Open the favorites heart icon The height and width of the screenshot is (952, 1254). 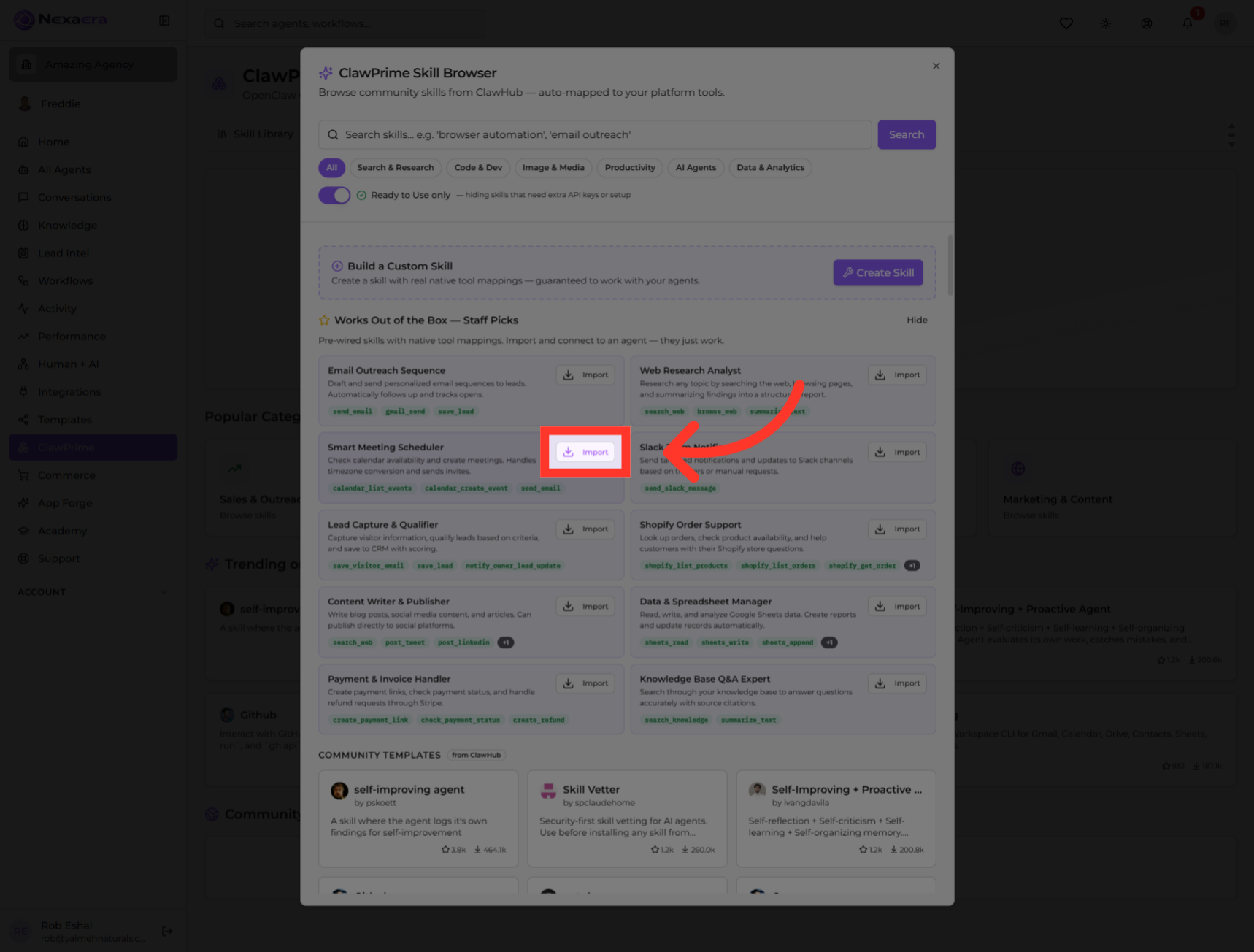[1066, 23]
